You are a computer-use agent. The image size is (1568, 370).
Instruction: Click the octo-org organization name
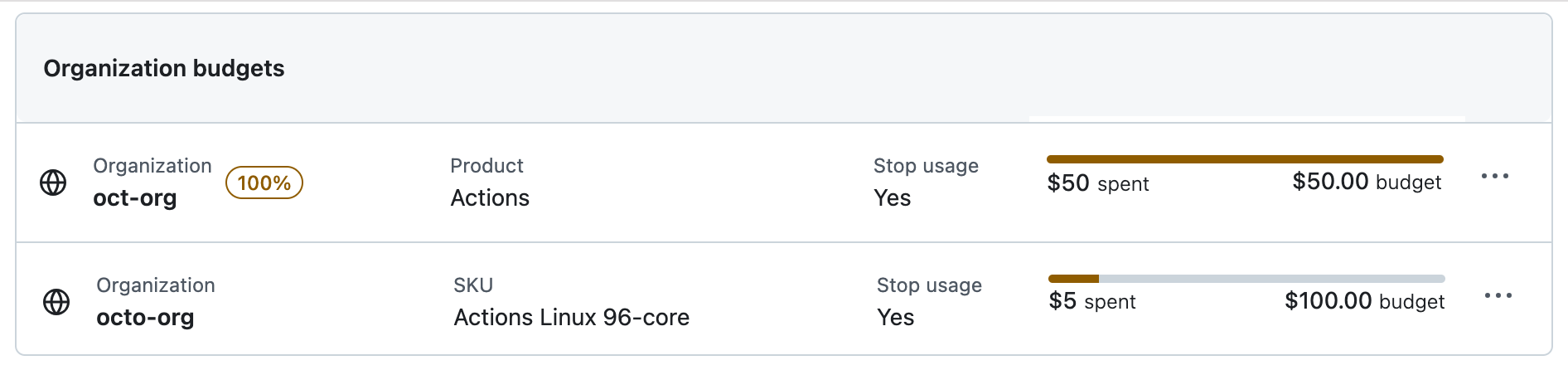145,318
